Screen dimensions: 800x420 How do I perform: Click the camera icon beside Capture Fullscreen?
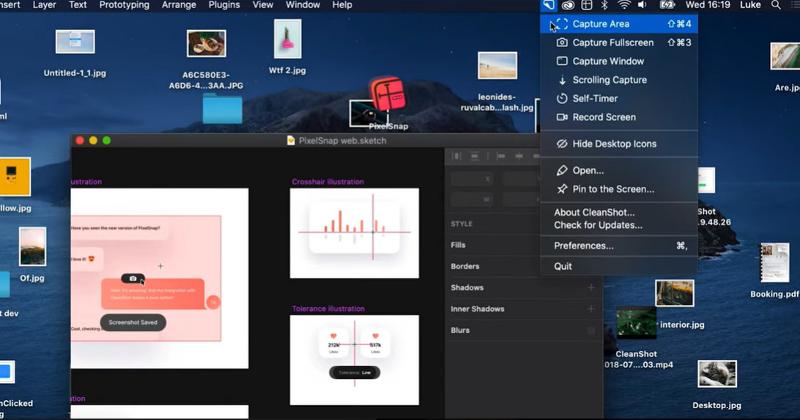pyautogui.click(x=562, y=42)
